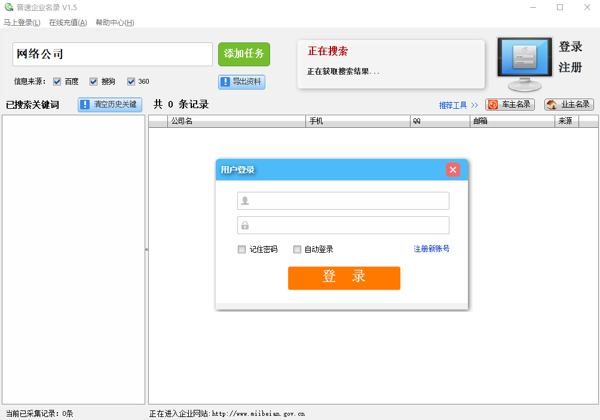Screen dimensions: 600x420
Task: Click the 注册新账号 register link
Action: [x=431, y=249]
